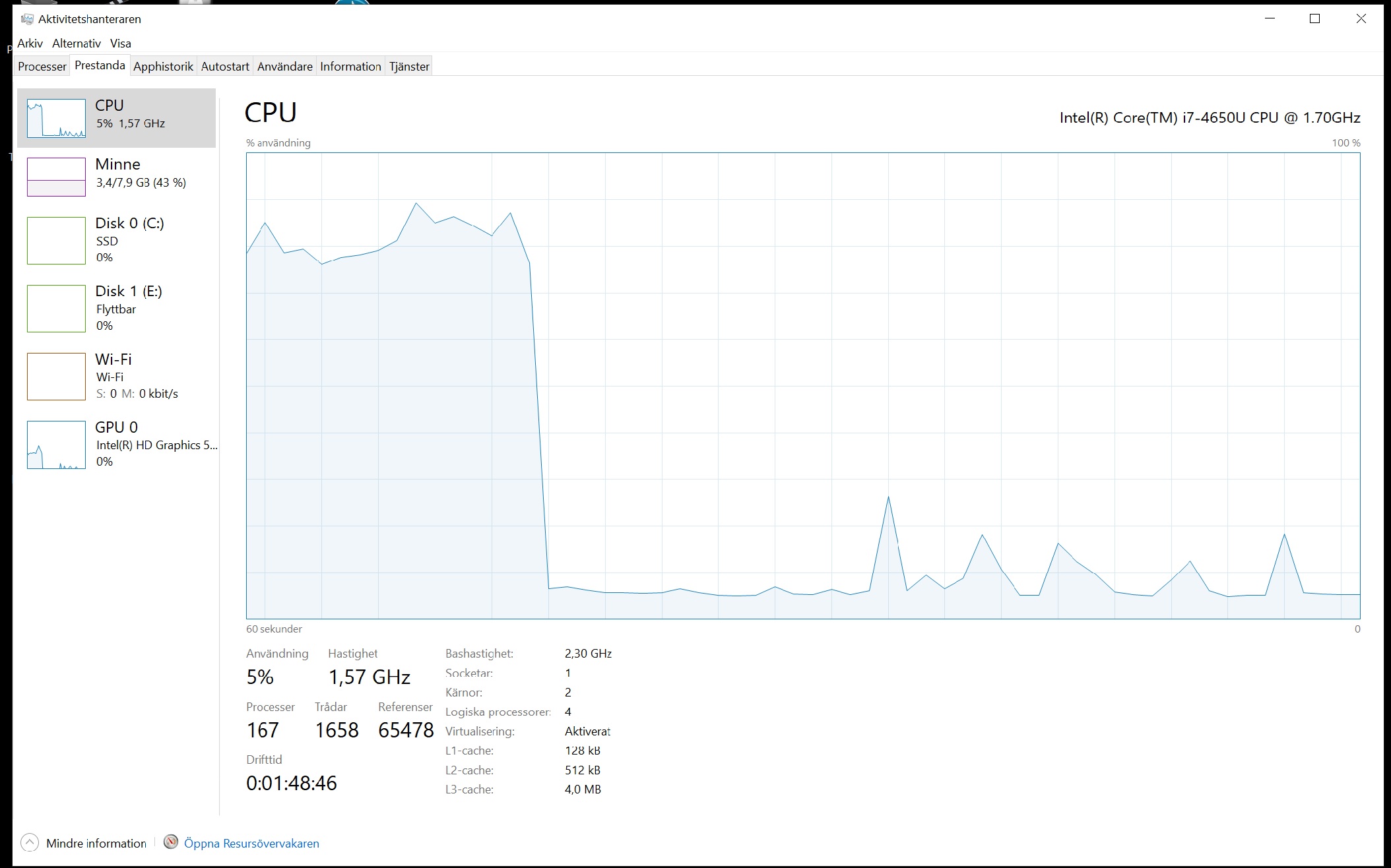Select the Disk 1 (E:) thumbnail
Screen dimensions: 1391x868
click(56, 309)
